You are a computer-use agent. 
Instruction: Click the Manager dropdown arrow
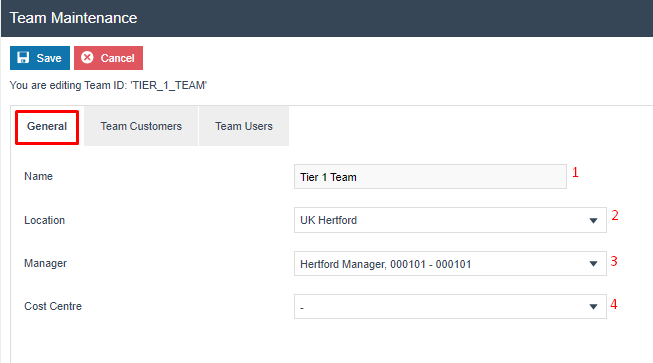click(593, 264)
